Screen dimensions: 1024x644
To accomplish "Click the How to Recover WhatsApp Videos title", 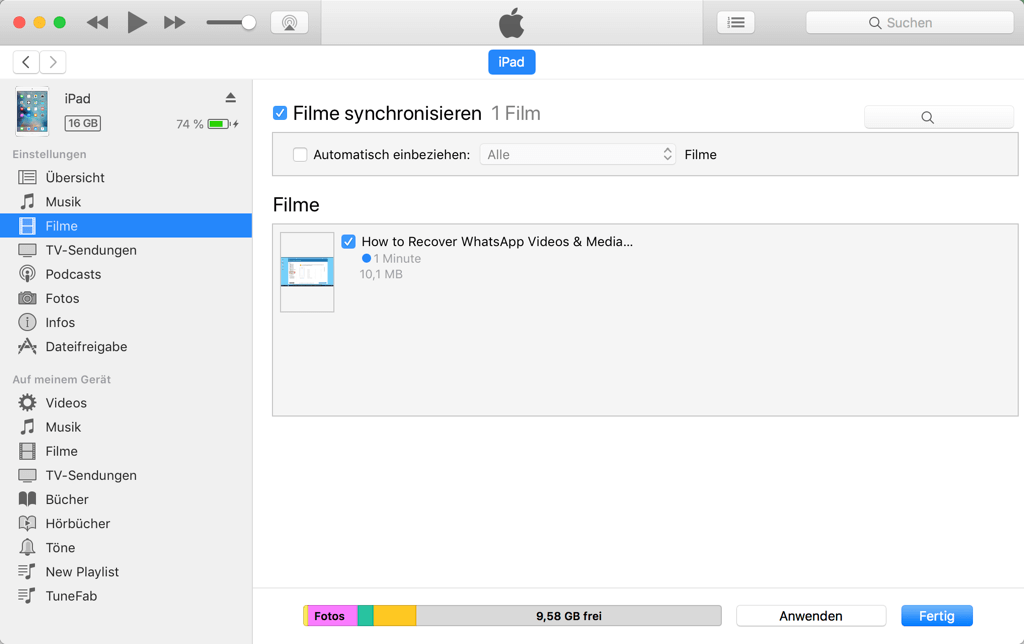I will (x=497, y=242).
